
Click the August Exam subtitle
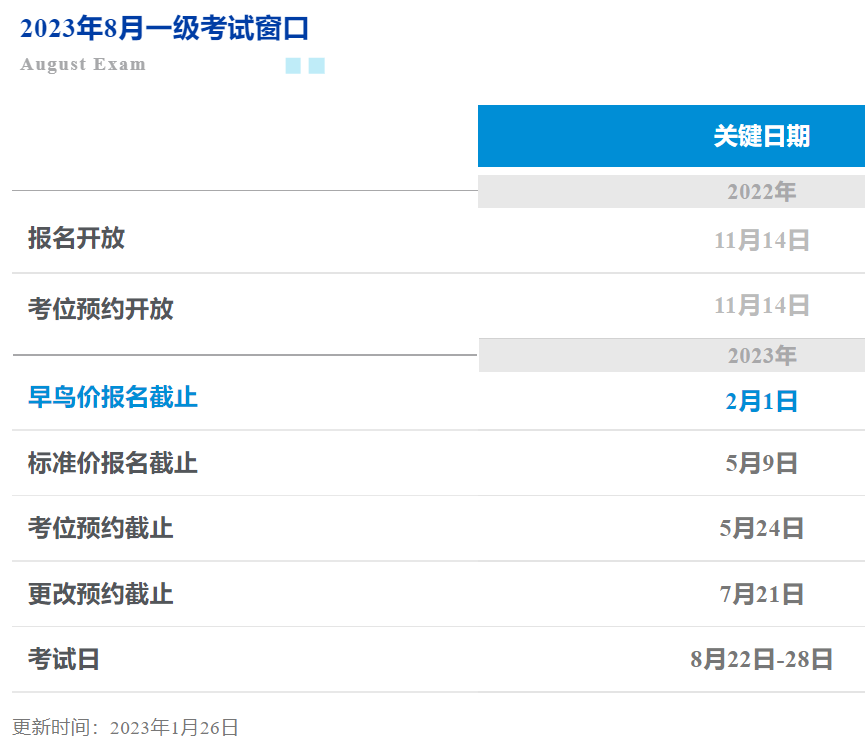click(83, 65)
